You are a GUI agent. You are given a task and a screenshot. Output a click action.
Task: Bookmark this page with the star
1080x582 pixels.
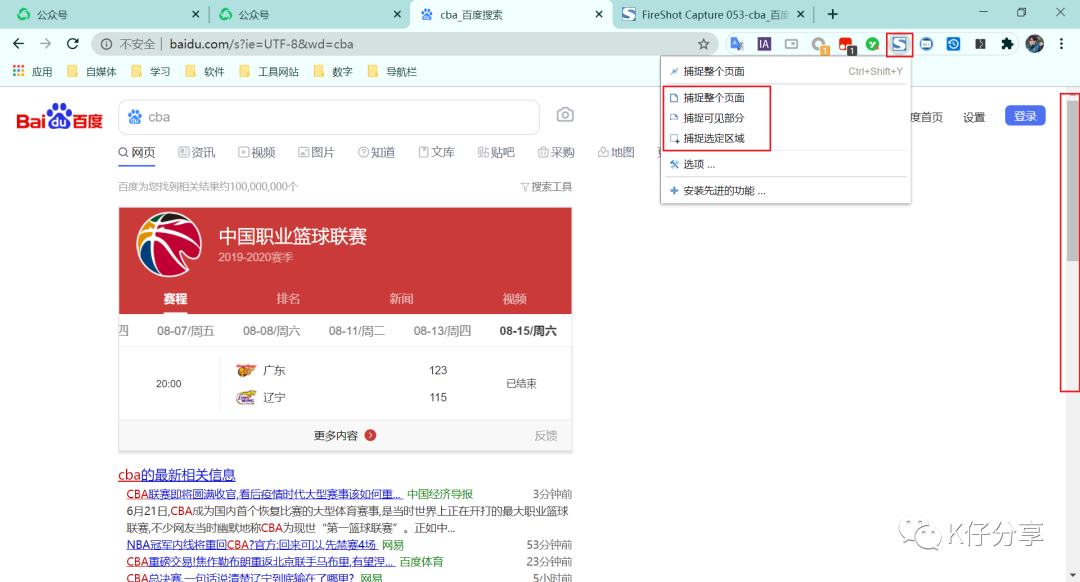[x=703, y=44]
